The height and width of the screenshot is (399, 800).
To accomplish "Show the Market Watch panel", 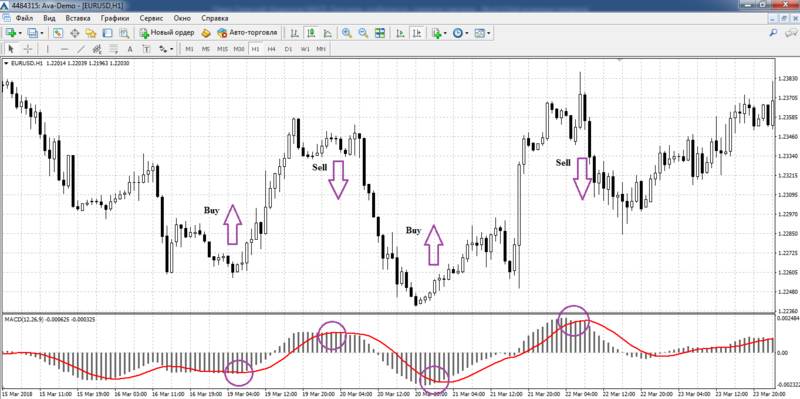I will [58, 33].
